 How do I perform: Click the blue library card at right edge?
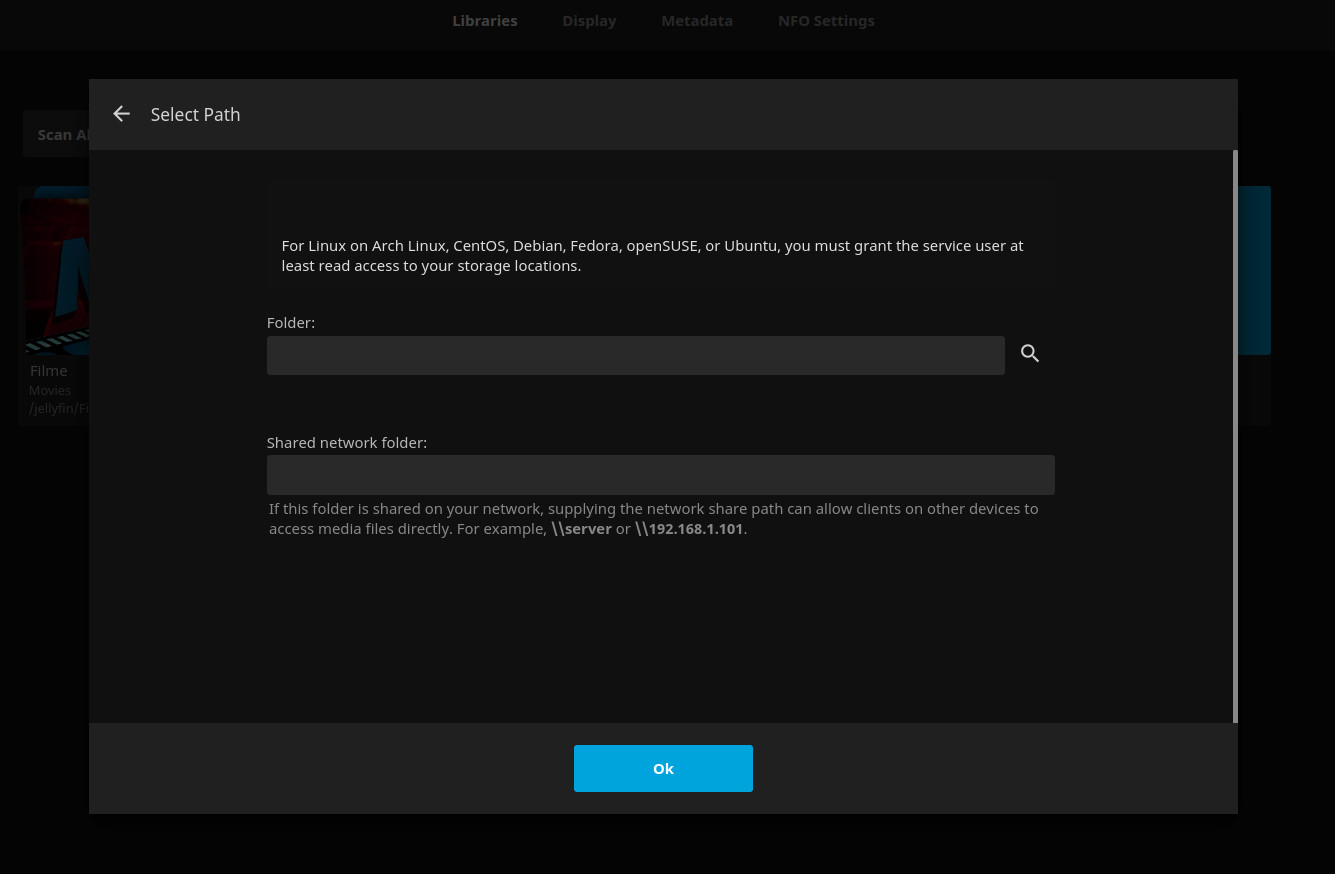[x=1254, y=270]
